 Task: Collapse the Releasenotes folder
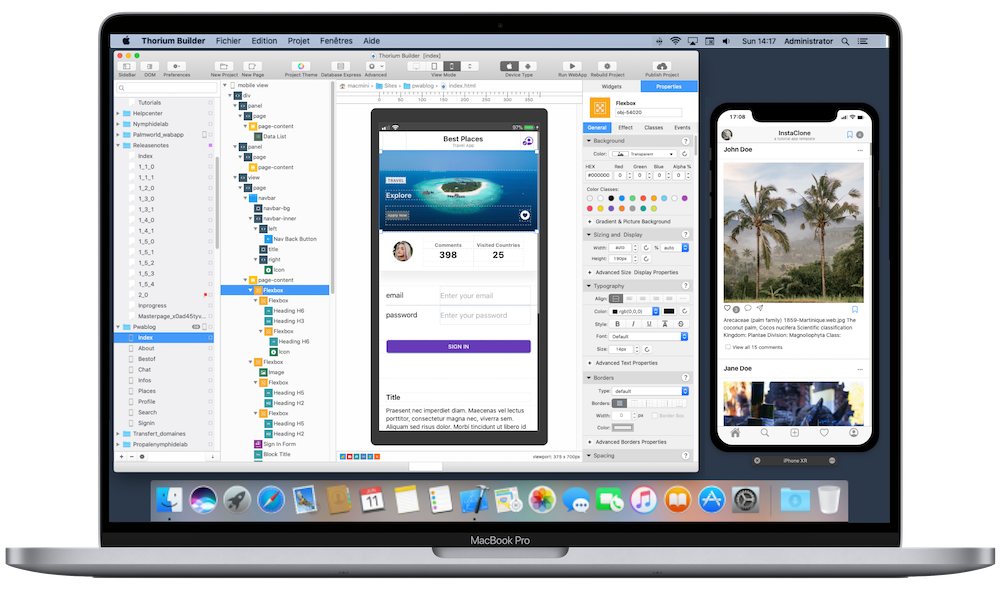[x=118, y=145]
